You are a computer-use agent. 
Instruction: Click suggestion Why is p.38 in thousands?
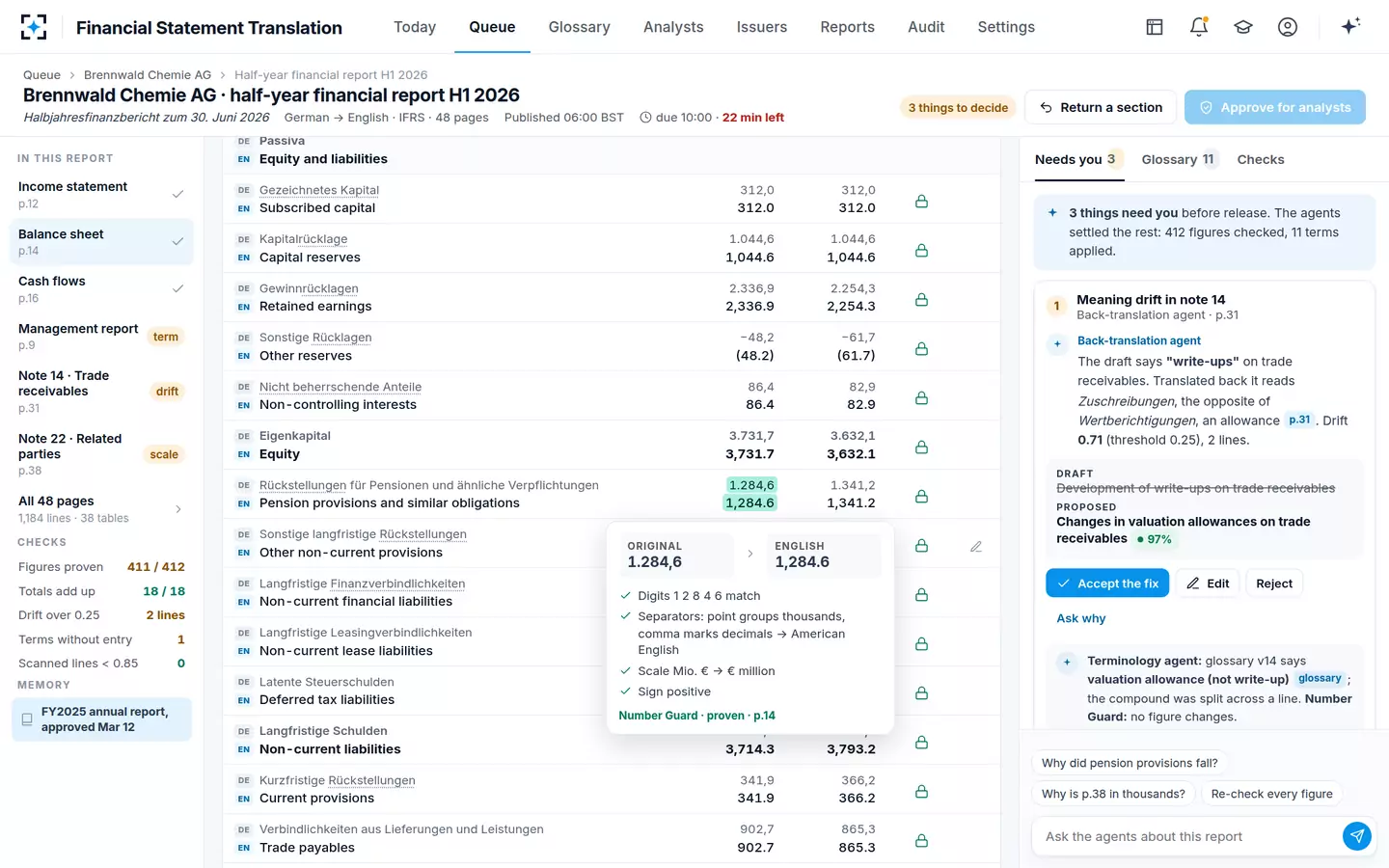tap(1113, 794)
